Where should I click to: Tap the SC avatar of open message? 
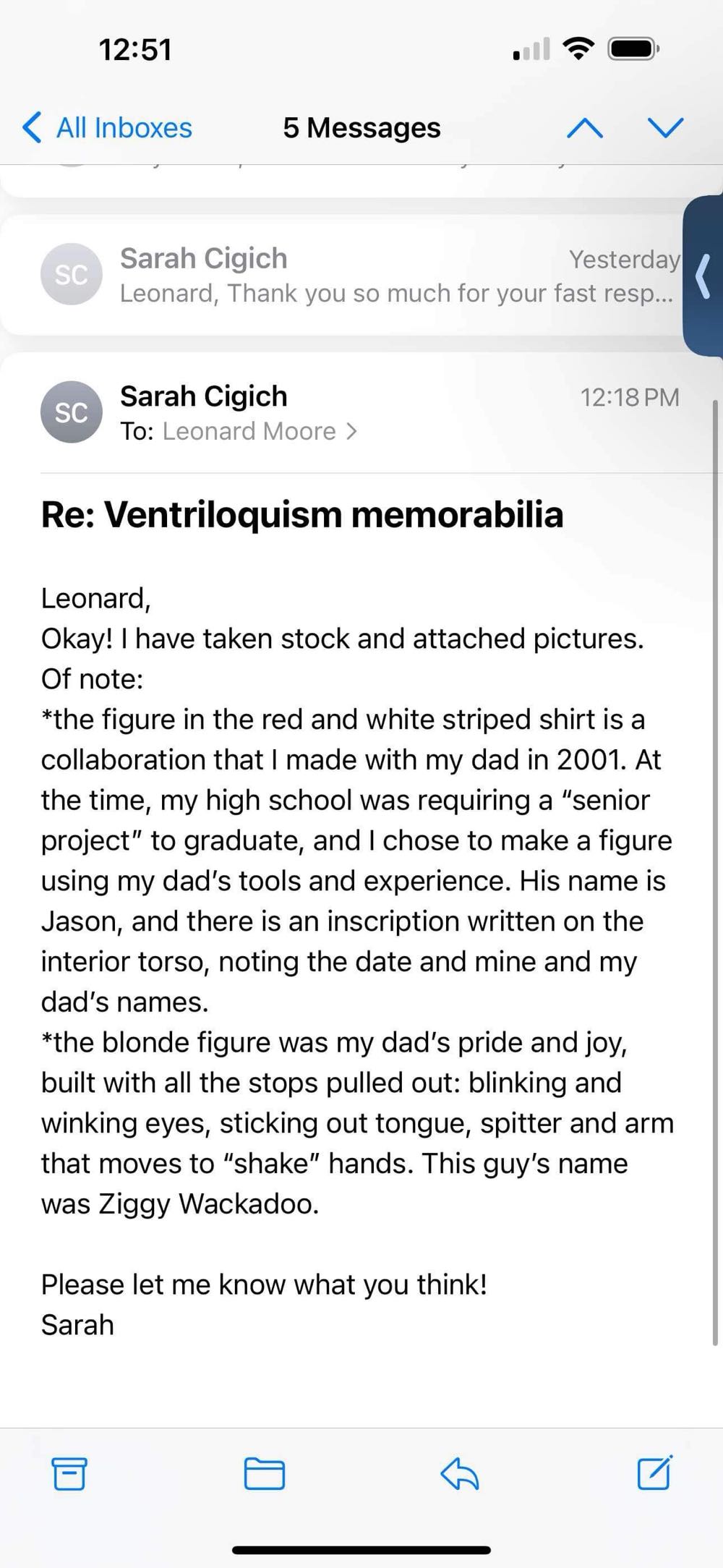pyautogui.click(x=71, y=412)
